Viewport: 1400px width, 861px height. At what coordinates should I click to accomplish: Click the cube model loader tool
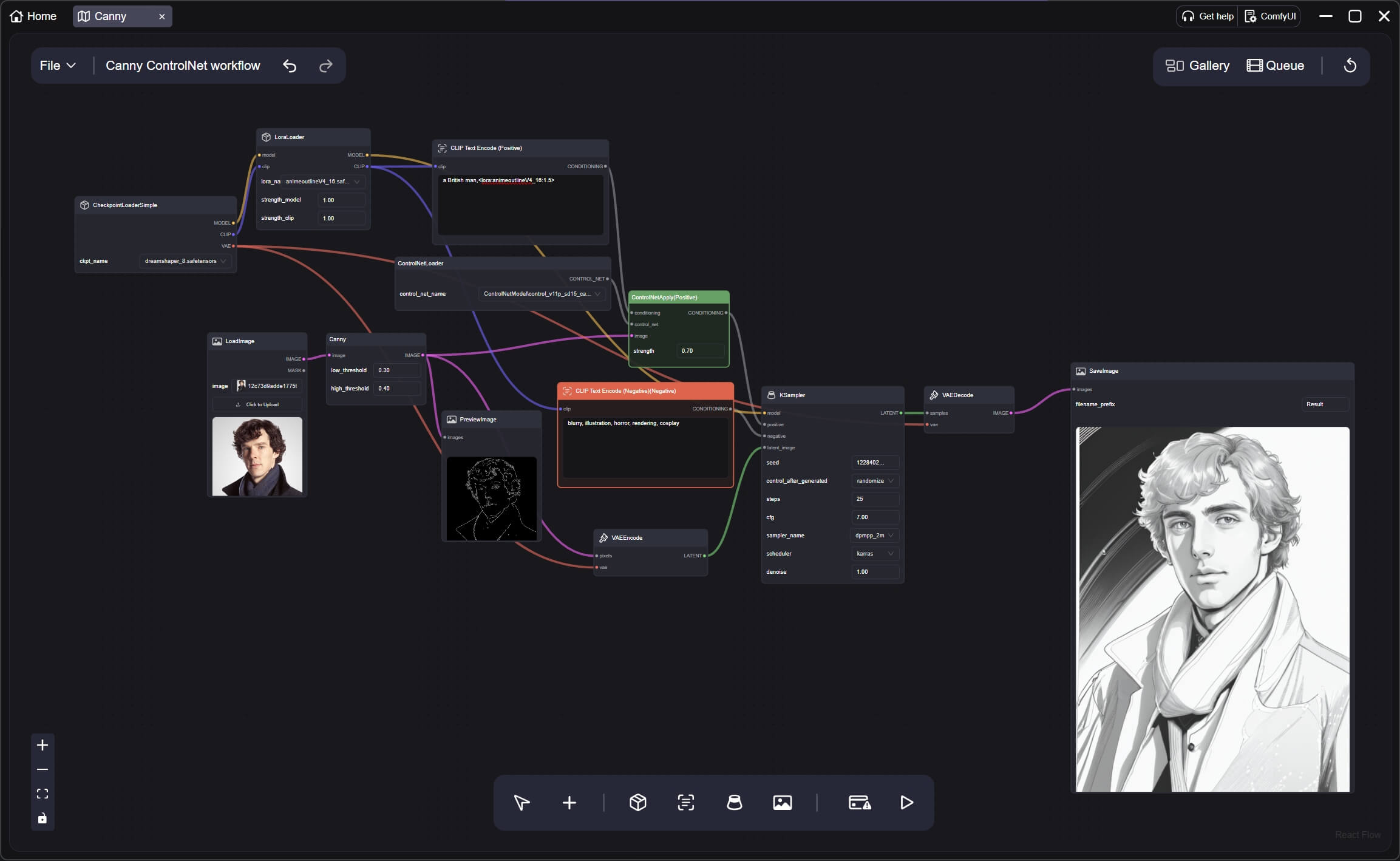[x=638, y=803]
